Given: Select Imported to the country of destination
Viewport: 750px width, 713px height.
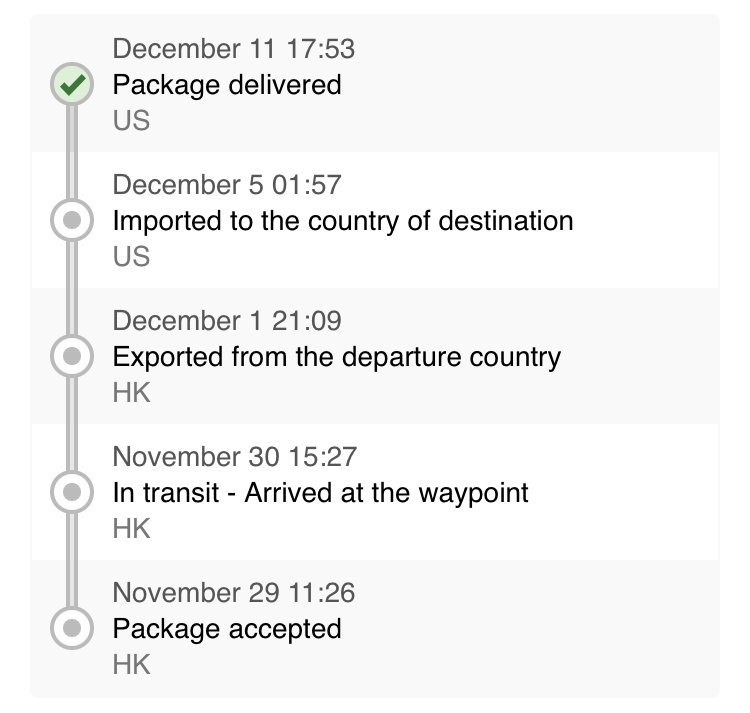Looking at the screenshot, I should coord(343,221).
